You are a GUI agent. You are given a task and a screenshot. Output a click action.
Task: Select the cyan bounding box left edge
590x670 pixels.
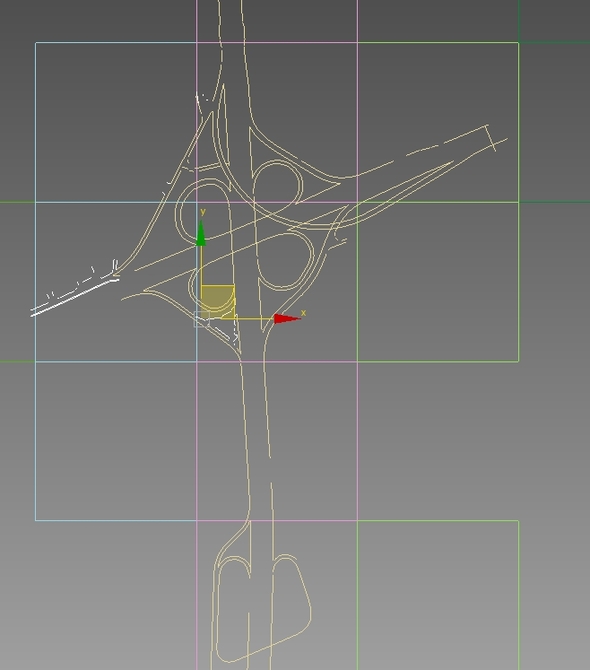click(x=35, y=281)
